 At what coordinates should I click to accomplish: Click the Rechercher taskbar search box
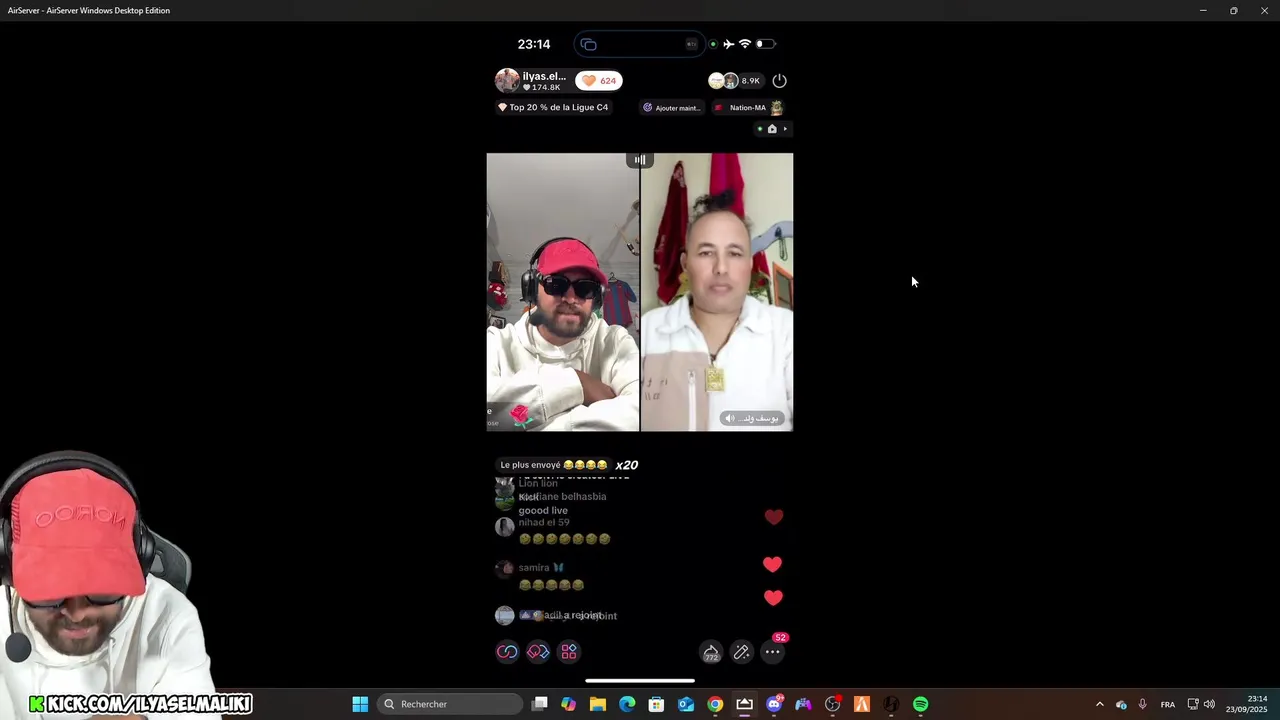pyautogui.click(x=450, y=704)
